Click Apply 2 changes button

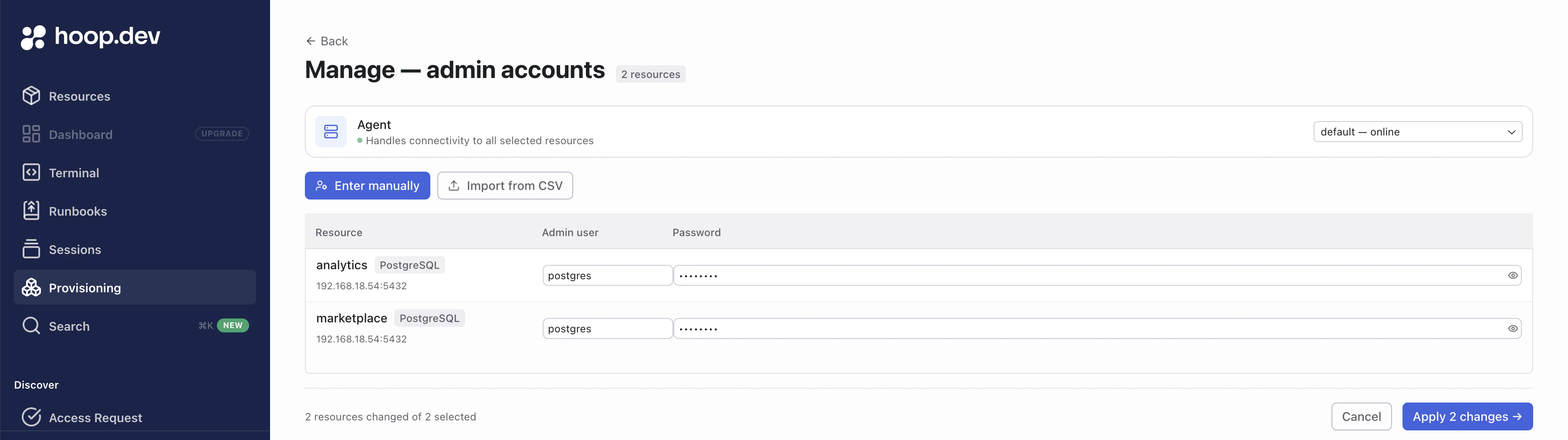click(x=1467, y=417)
